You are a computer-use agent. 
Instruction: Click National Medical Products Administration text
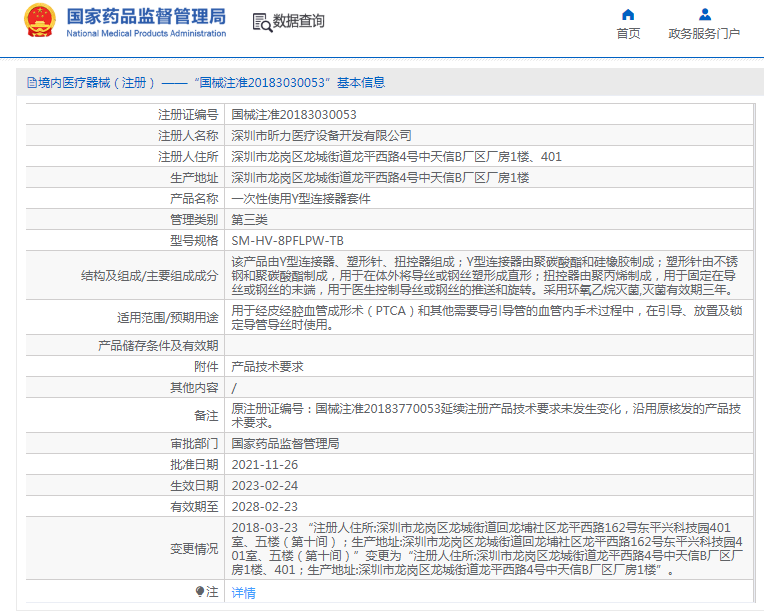[146, 34]
